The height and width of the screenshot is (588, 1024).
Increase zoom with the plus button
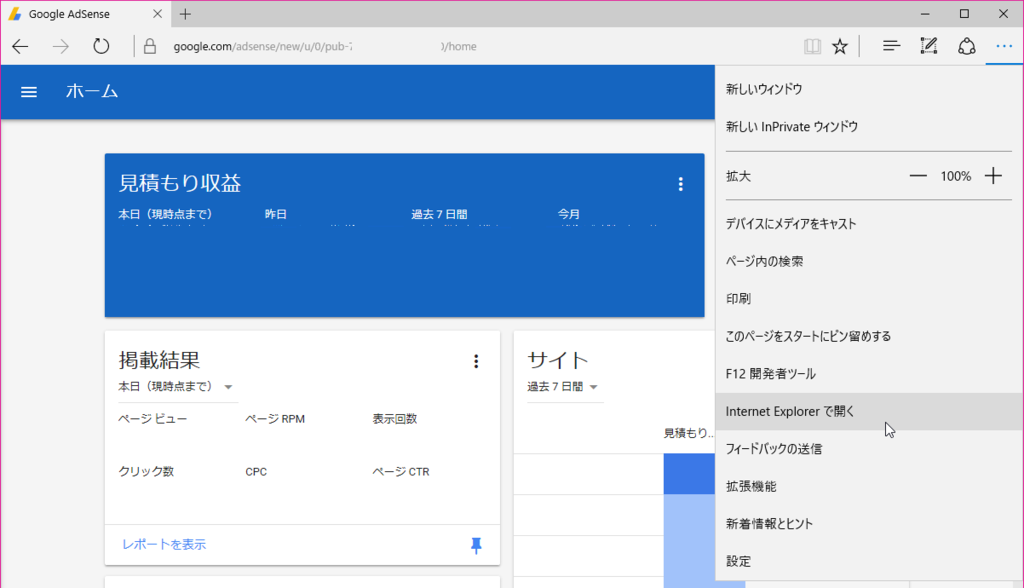pos(993,176)
